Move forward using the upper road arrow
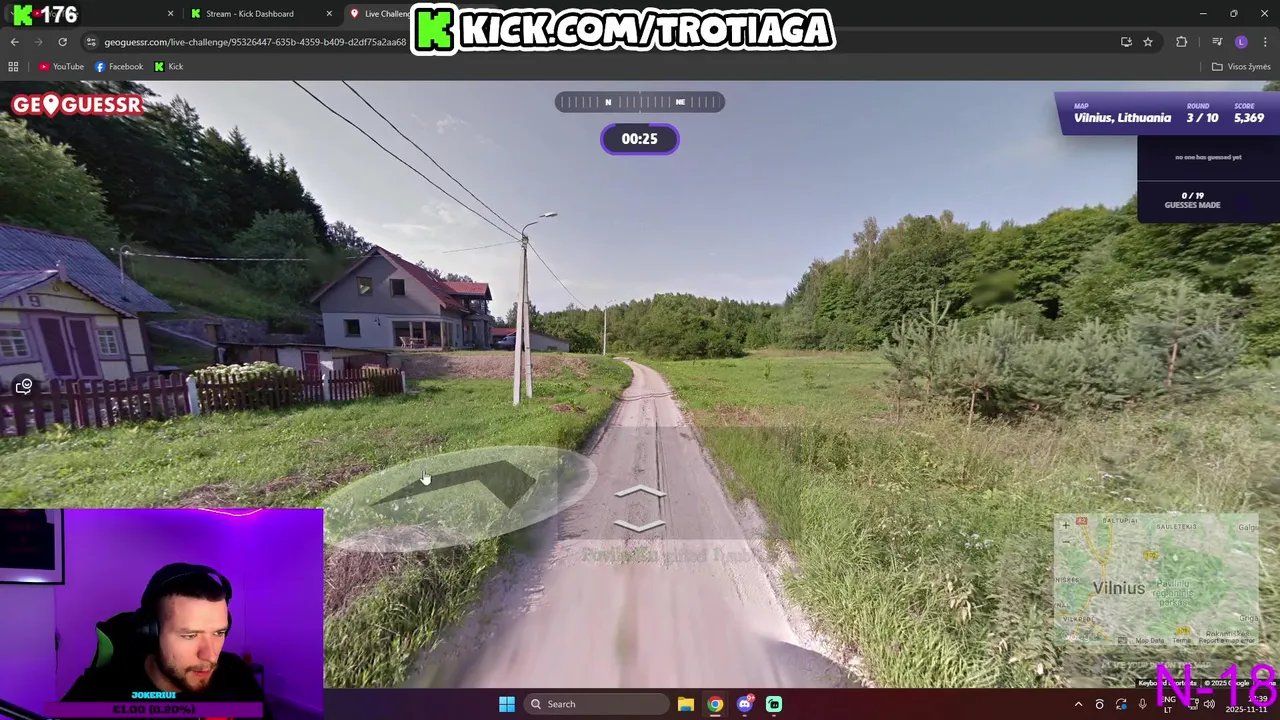 (x=639, y=493)
